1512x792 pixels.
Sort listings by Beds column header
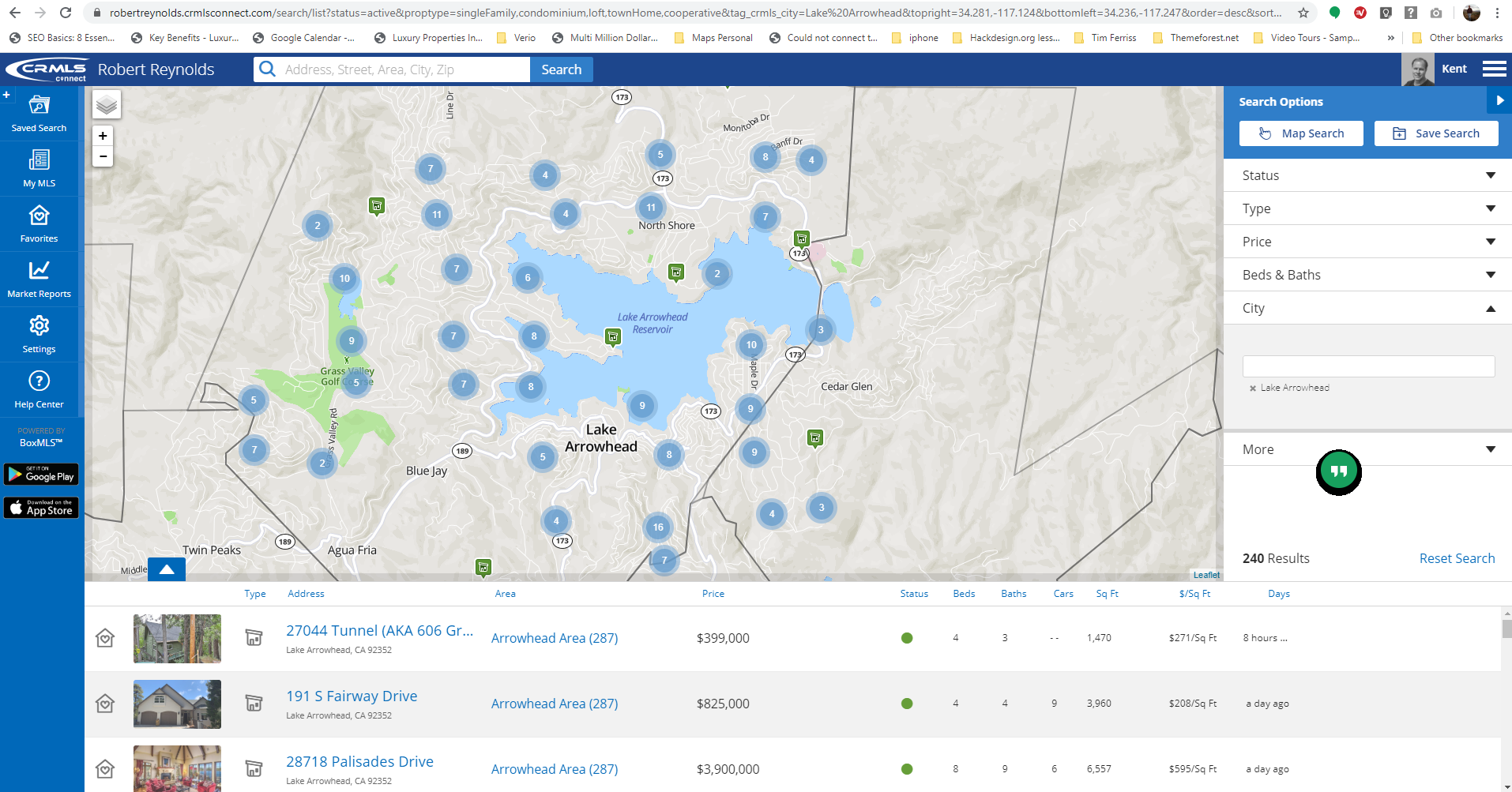(x=963, y=594)
